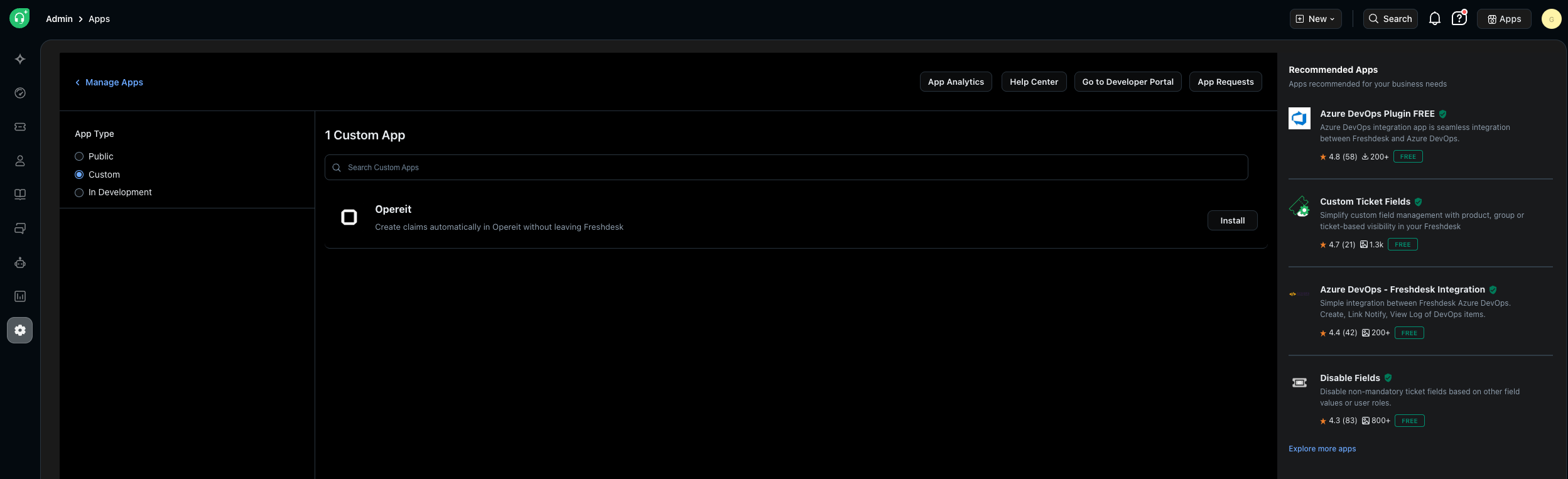Select the Public app type radio
1568x479 pixels.
tap(79, 156)
